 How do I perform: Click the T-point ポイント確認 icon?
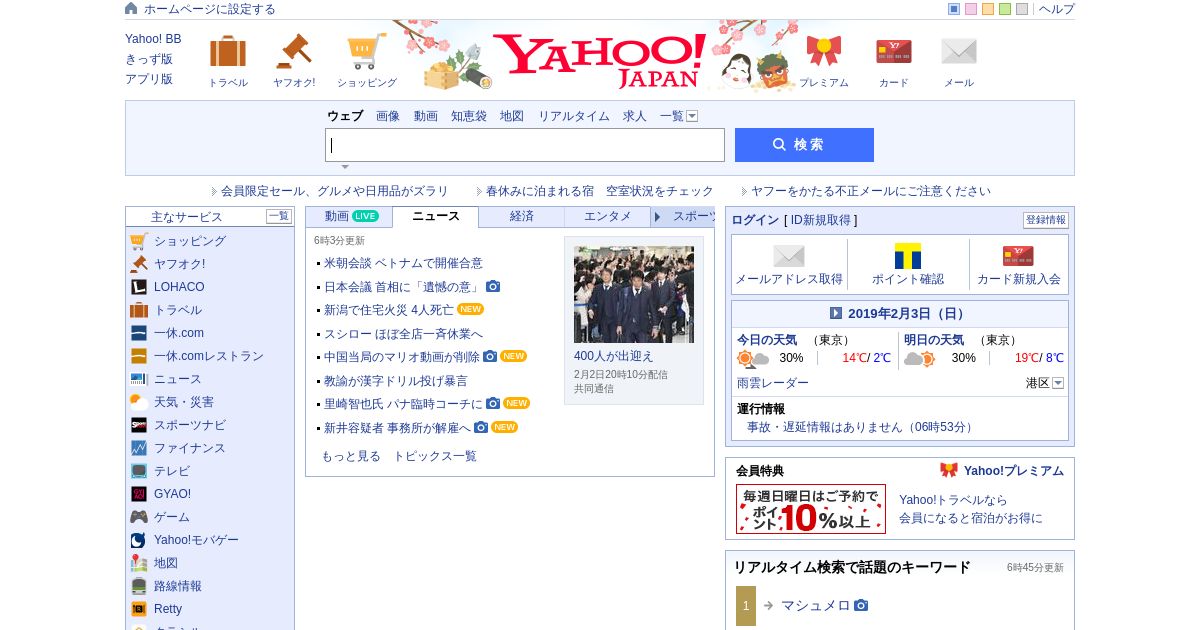(x=908, y=256)
